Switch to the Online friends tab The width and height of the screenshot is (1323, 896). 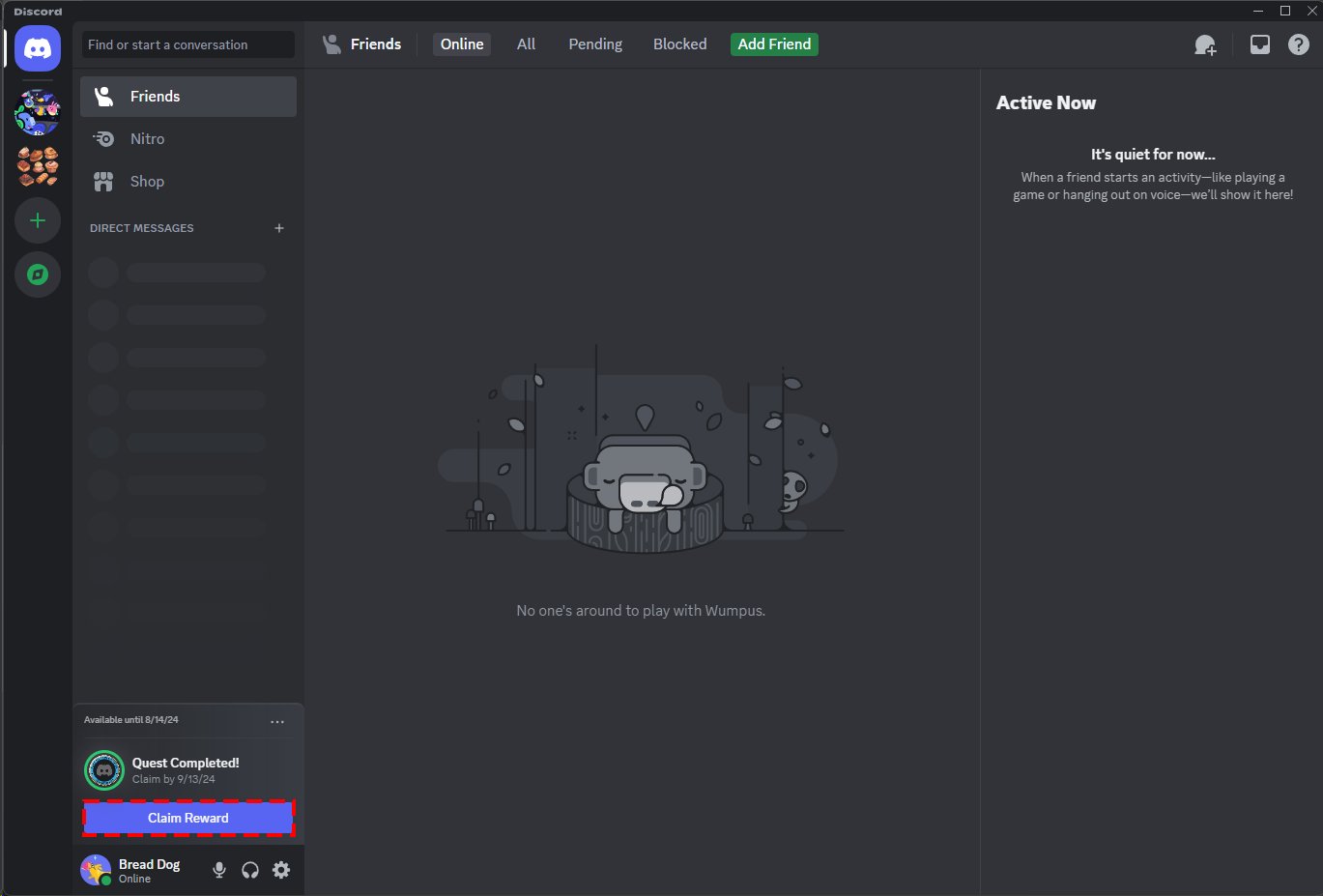point(462,44)
